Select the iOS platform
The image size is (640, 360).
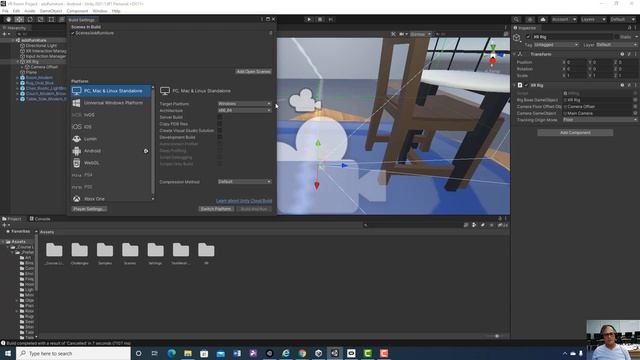(111, 127)
